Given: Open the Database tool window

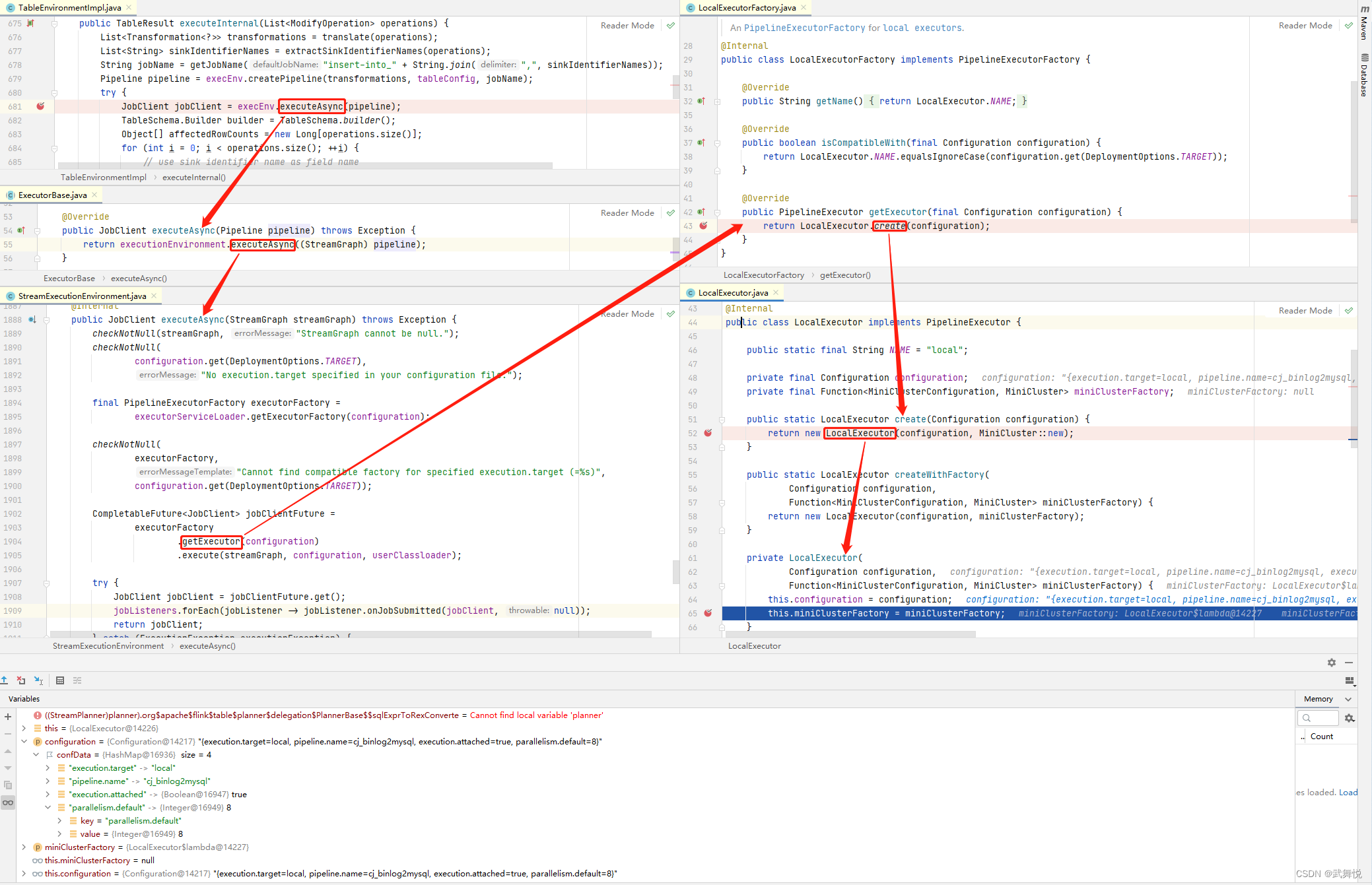Looking at the screenshot, I should coord(1365,76).
